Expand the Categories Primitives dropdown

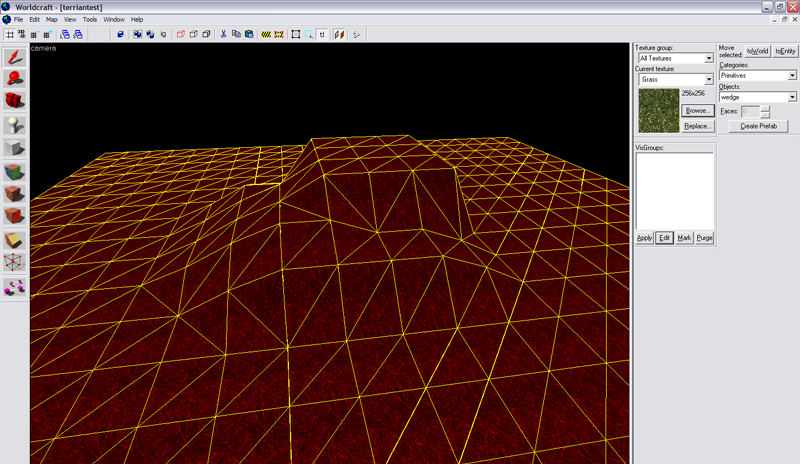click(x=792, y=76)
